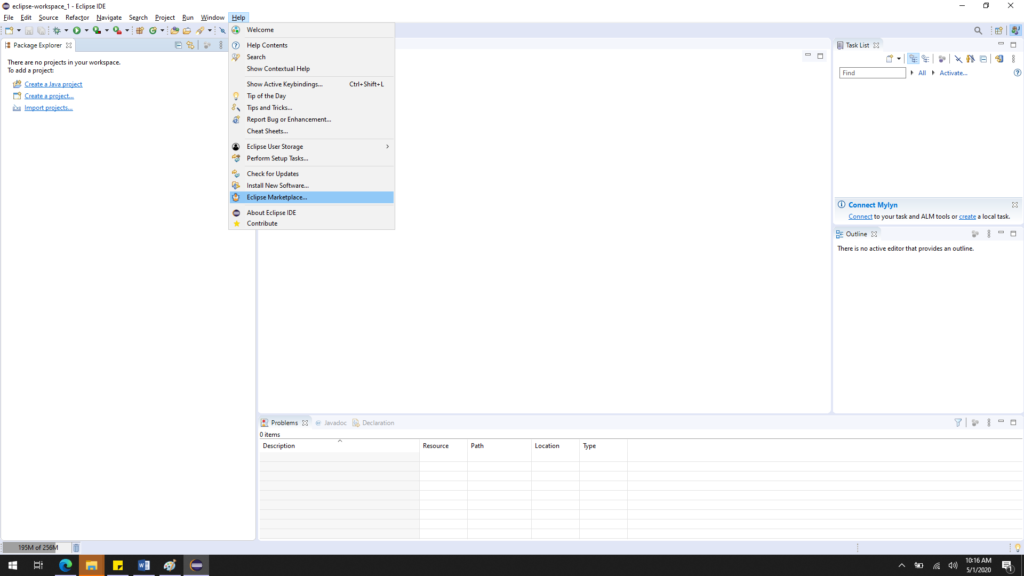Screen dimensions: 1024x576
Task: Switch to the Declaration tab
Action: (x=374, y=423)
